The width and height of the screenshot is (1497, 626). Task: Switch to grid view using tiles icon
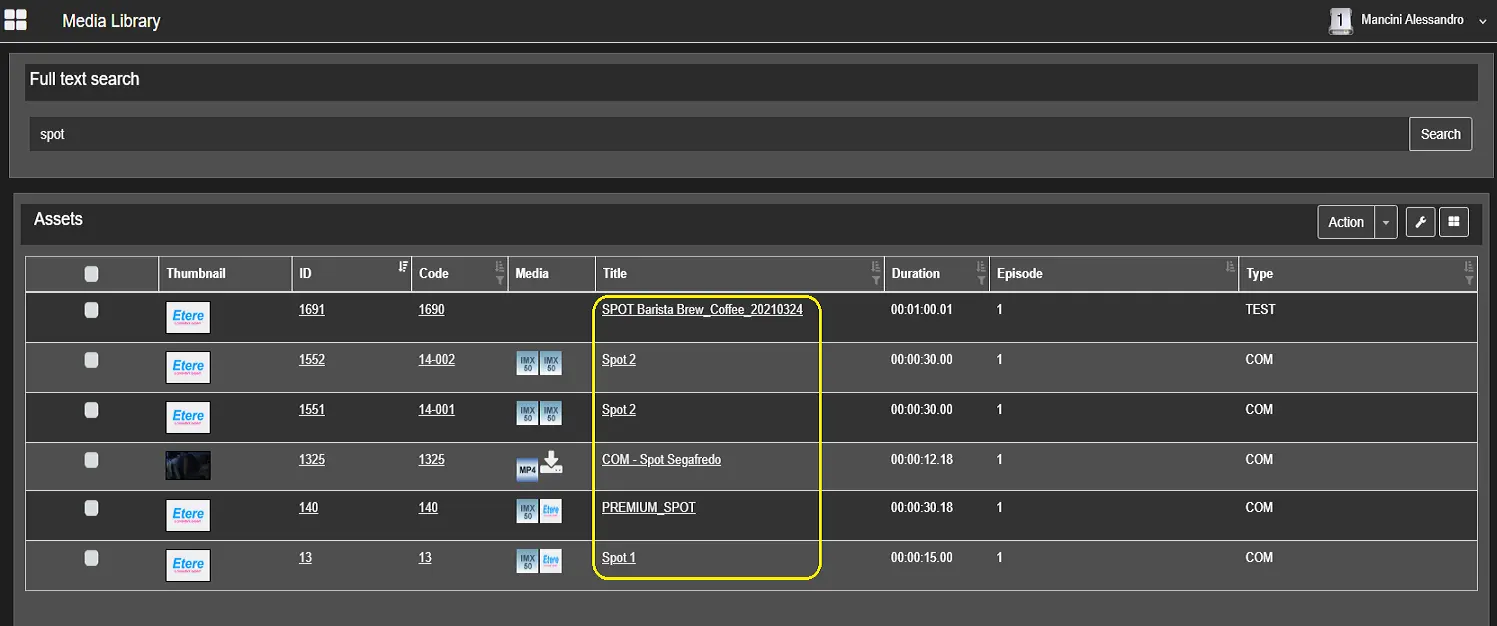click(x=1453, y=222)
